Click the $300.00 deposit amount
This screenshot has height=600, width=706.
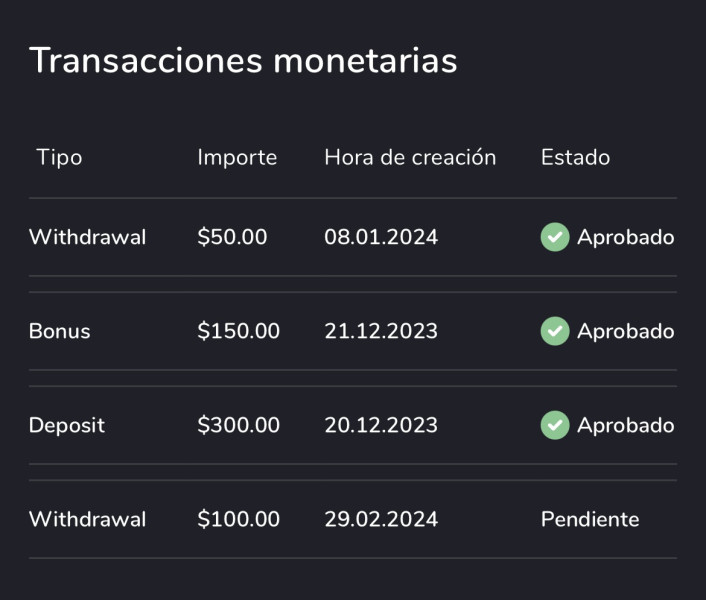coord(238,425)
